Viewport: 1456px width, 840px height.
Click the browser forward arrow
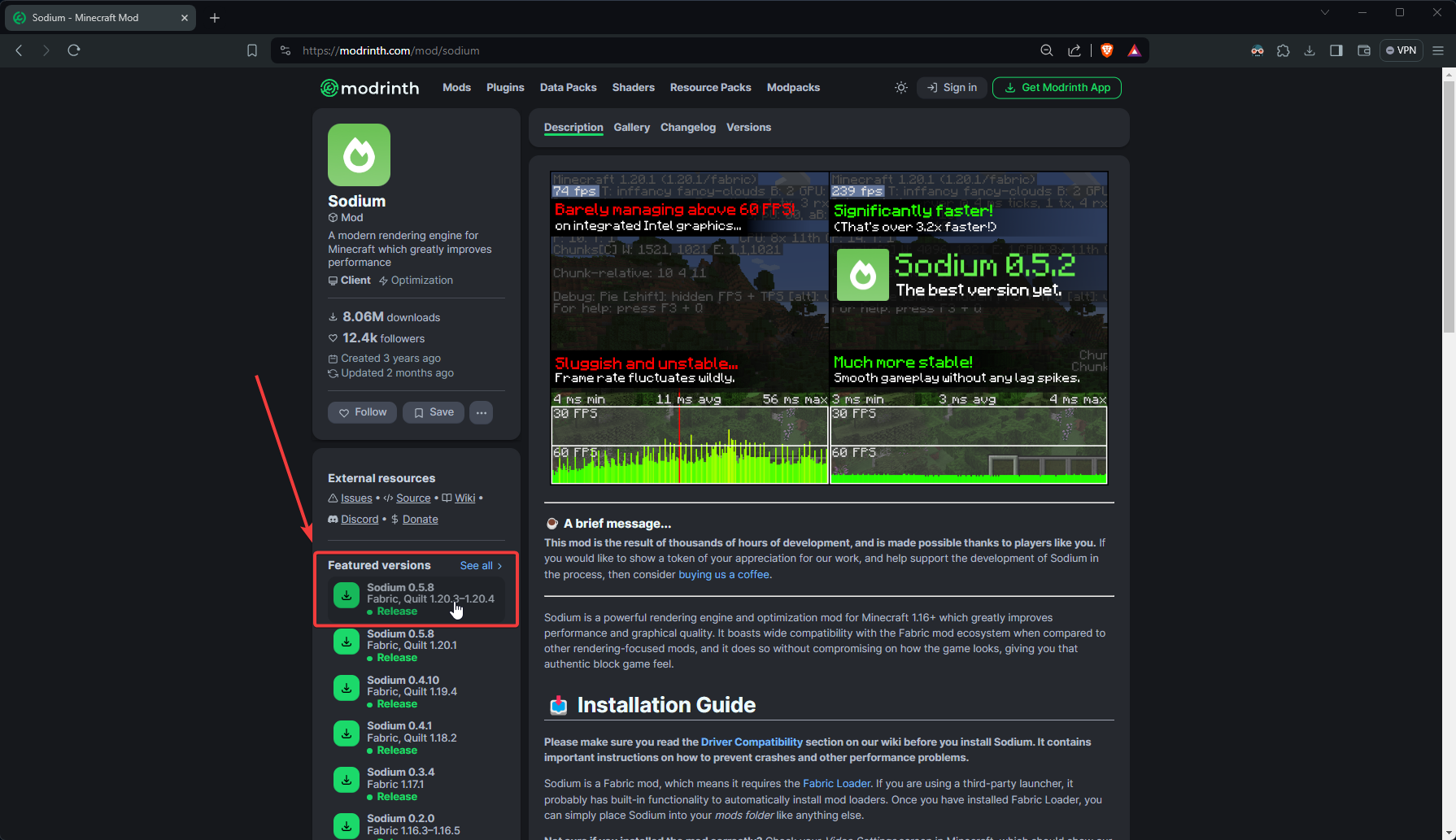point(46,50)
